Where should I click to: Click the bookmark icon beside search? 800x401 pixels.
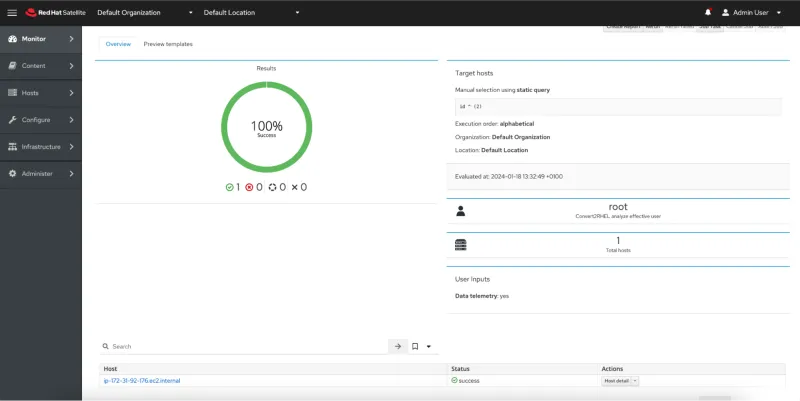coord(415,346)
